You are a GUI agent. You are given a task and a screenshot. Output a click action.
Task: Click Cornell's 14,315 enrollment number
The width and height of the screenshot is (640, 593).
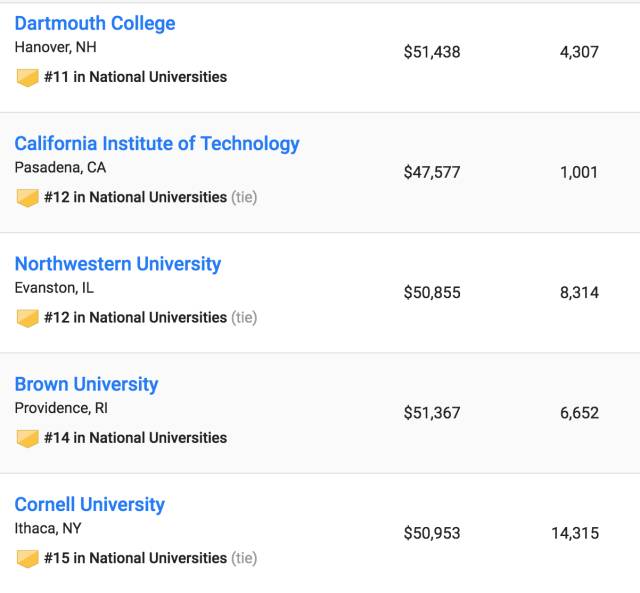coord(575,533)
